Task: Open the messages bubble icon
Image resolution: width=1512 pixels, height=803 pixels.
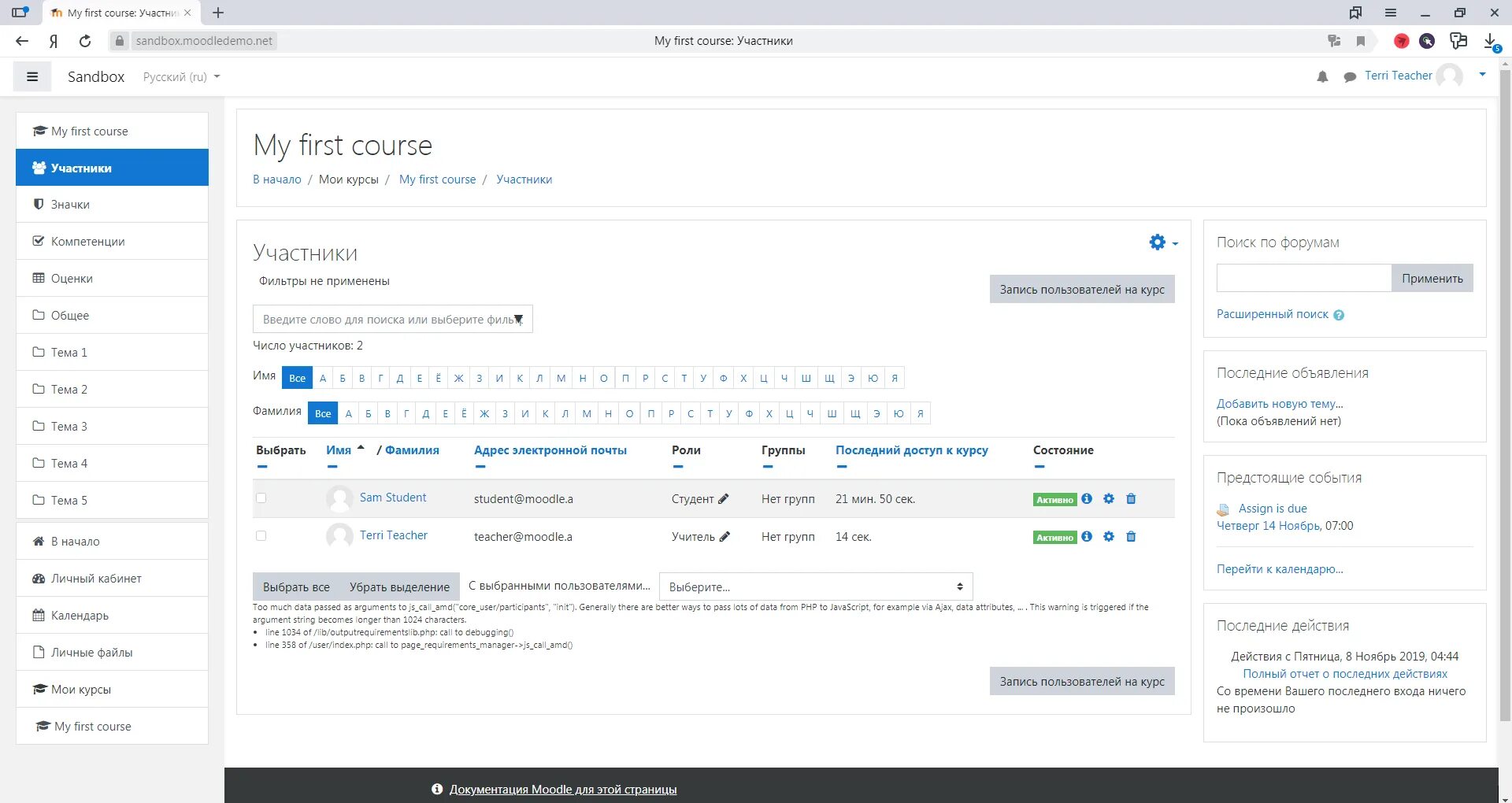Action: (1350, 76)
